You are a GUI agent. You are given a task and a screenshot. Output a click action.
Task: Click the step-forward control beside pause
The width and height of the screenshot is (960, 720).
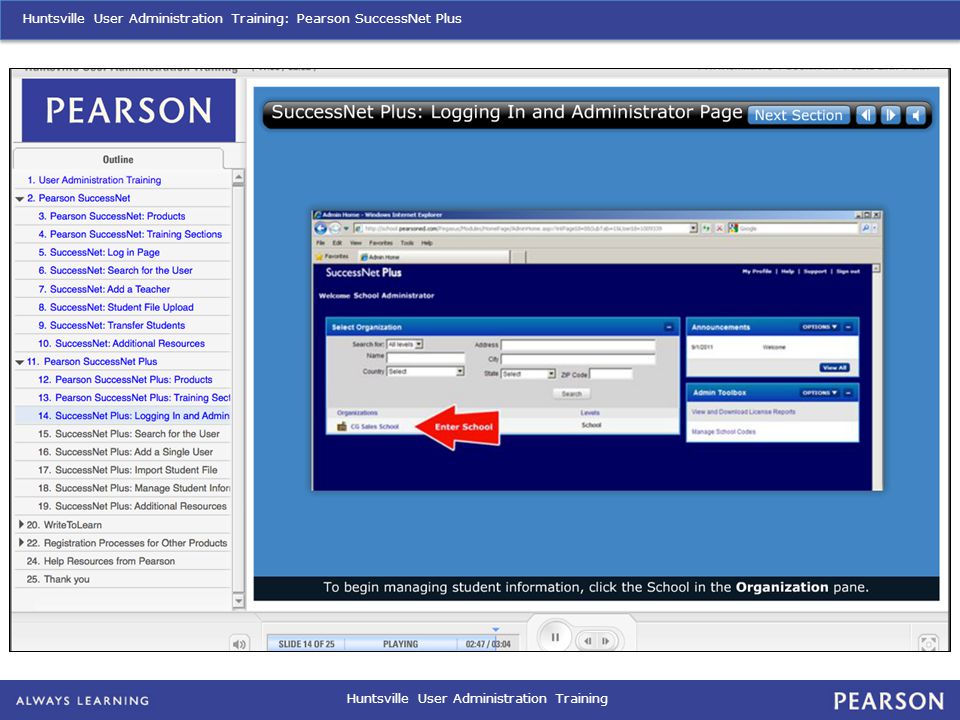click(x=606, y=641)
